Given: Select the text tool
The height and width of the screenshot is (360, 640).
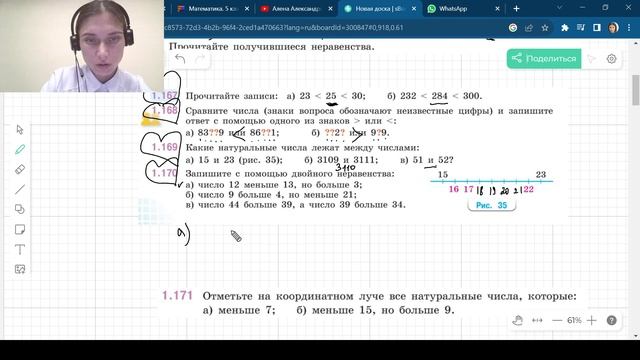Looking at the screenshot, I should point(20,249).
